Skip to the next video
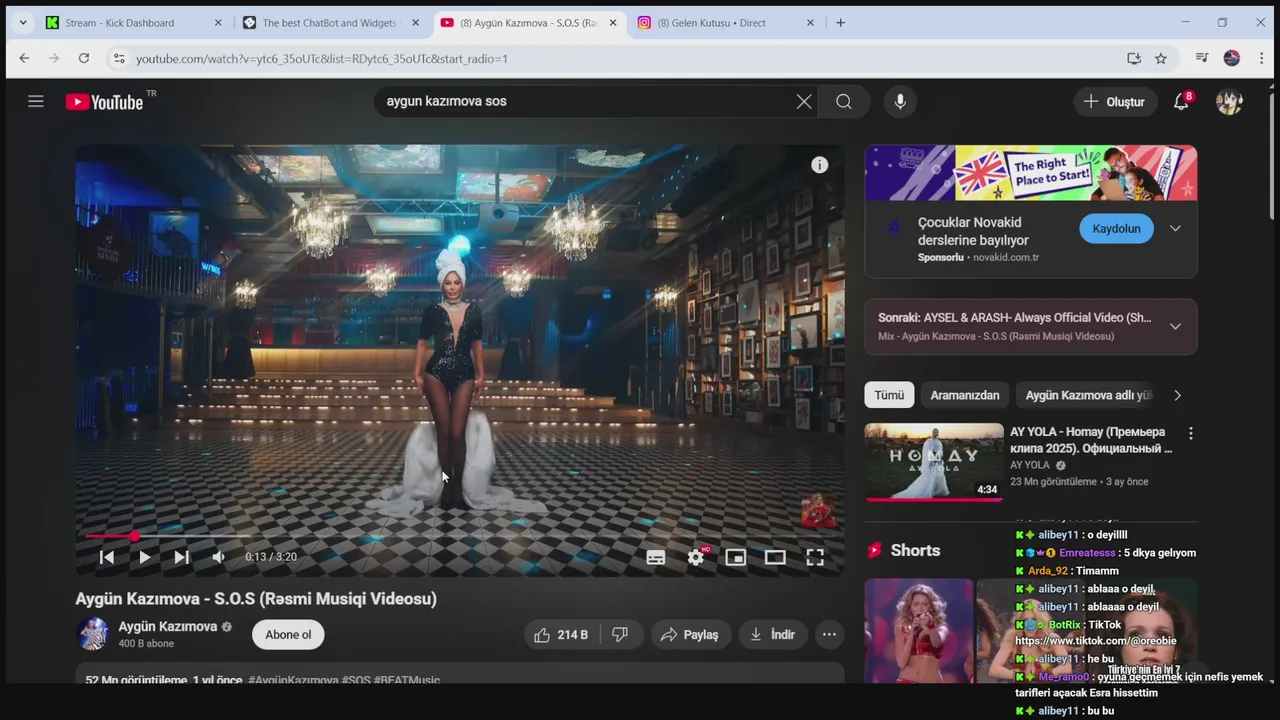Viewport: 1280px width, 720px height. click(x=181, y=557)
